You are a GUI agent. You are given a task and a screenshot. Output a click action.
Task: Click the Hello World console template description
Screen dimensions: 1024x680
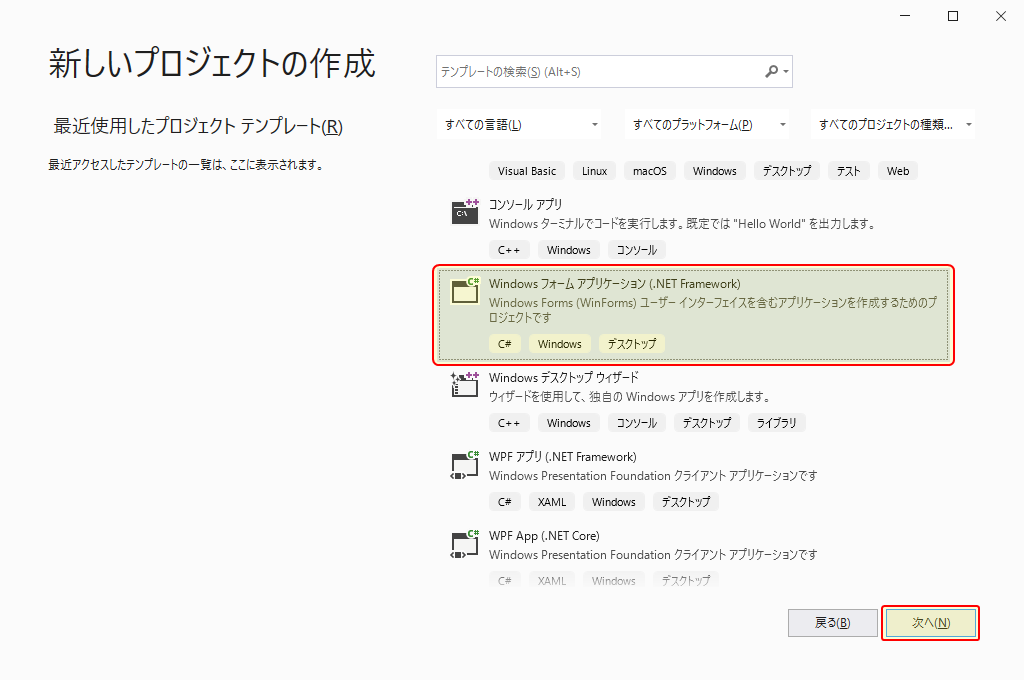(x=682, y=224)
